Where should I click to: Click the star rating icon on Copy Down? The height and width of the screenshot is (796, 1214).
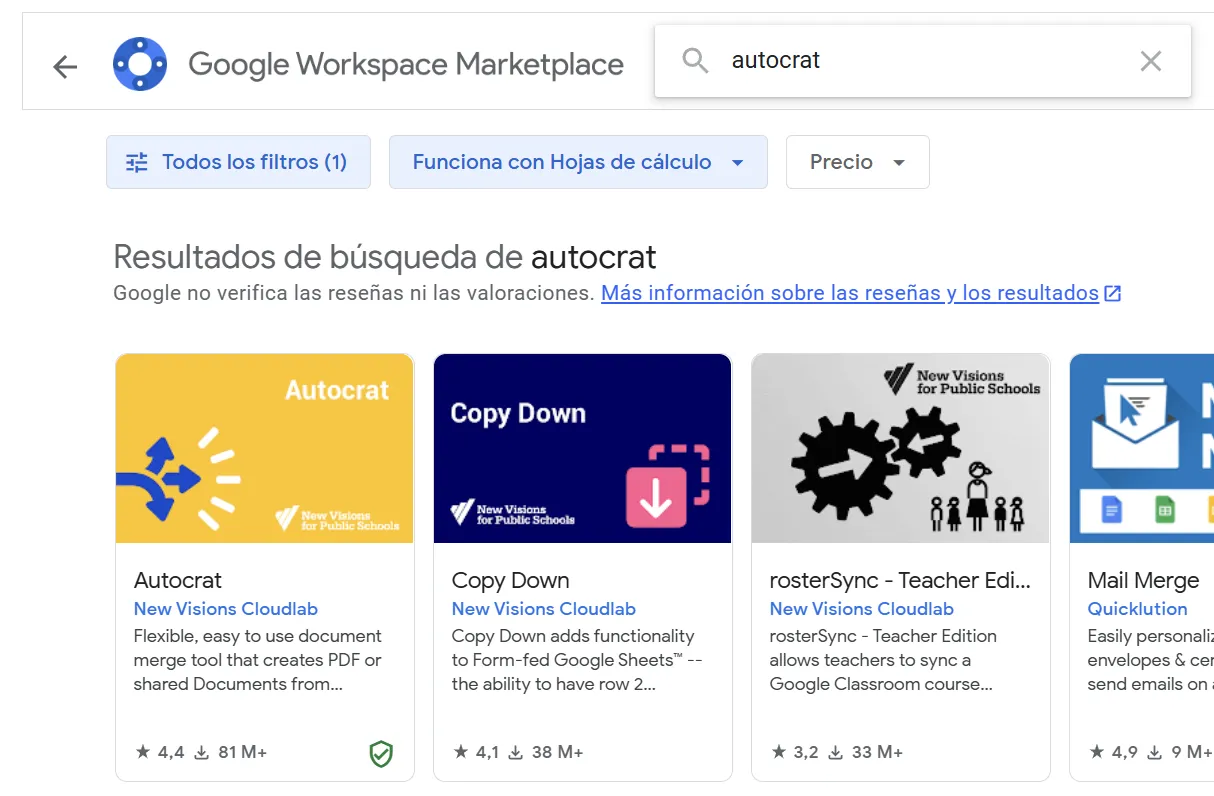[460, 752]
